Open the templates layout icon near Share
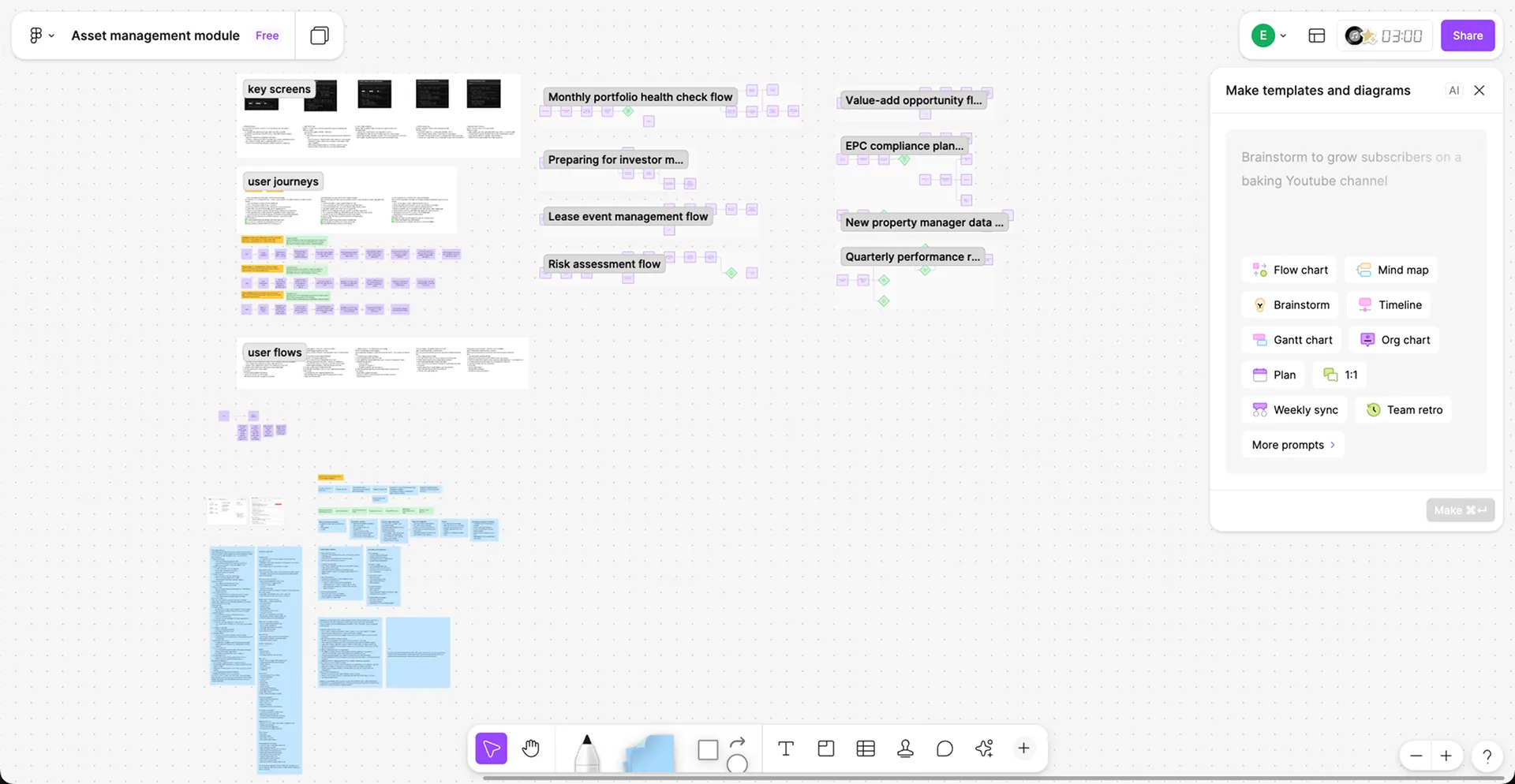This screenshot has width=1515, height=784. 1315,35
